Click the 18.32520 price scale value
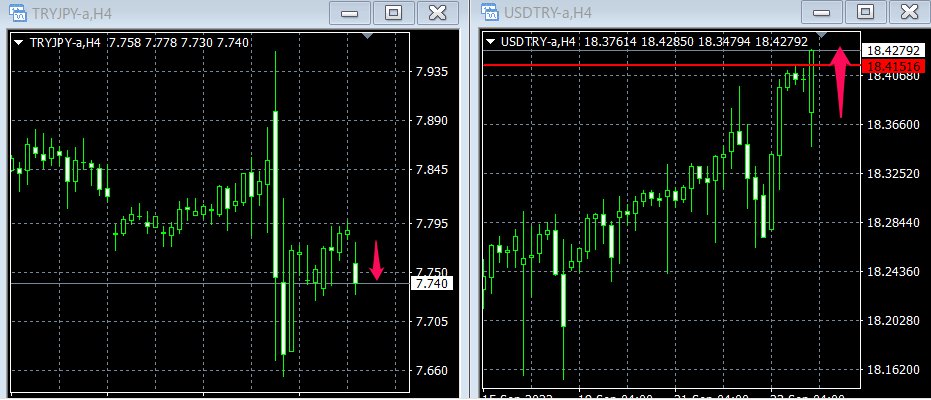 (x=894, y=174)
